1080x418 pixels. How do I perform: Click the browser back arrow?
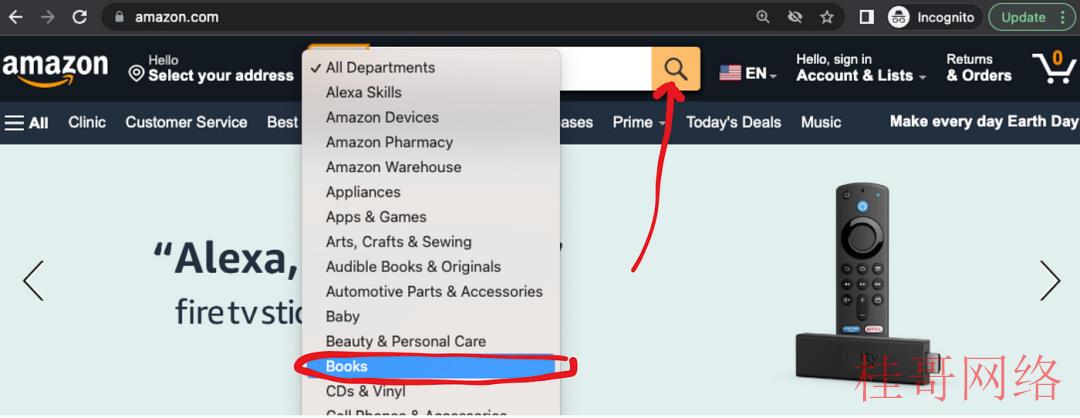click(x=15, y=17)
